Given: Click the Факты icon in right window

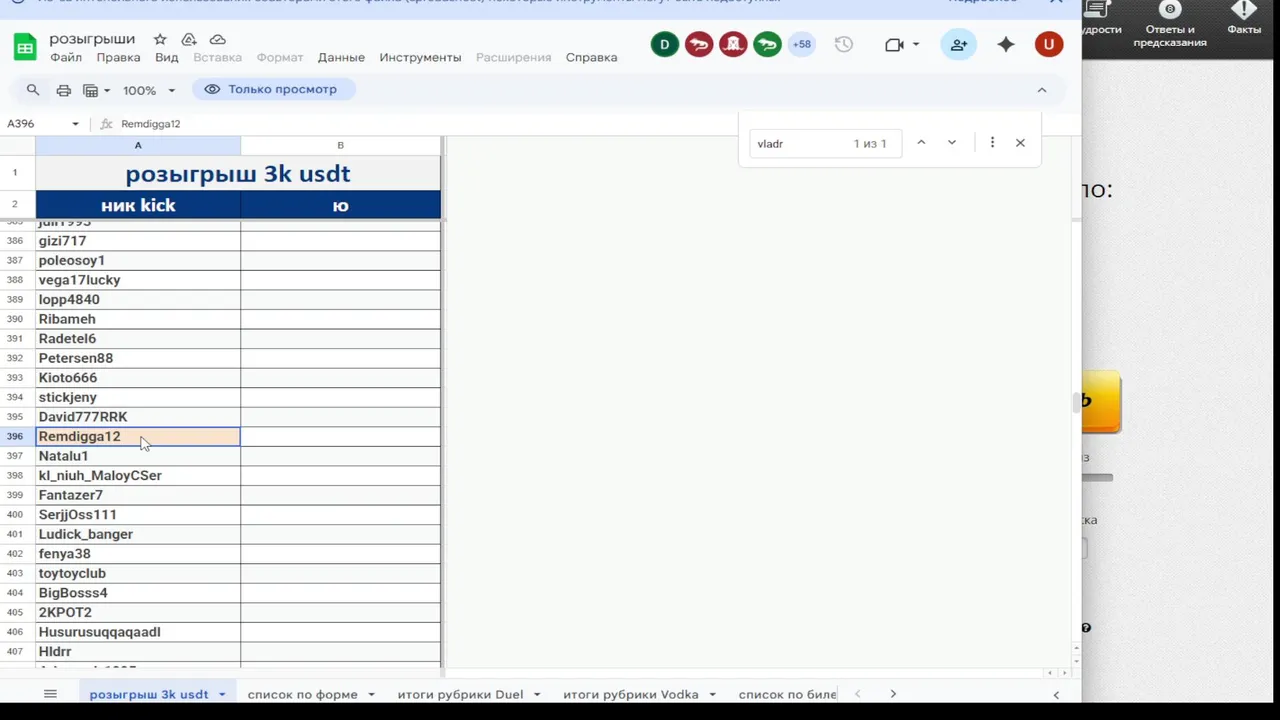Looking at the screenshot, I should pyautogui.click(x=1244, y=18).
